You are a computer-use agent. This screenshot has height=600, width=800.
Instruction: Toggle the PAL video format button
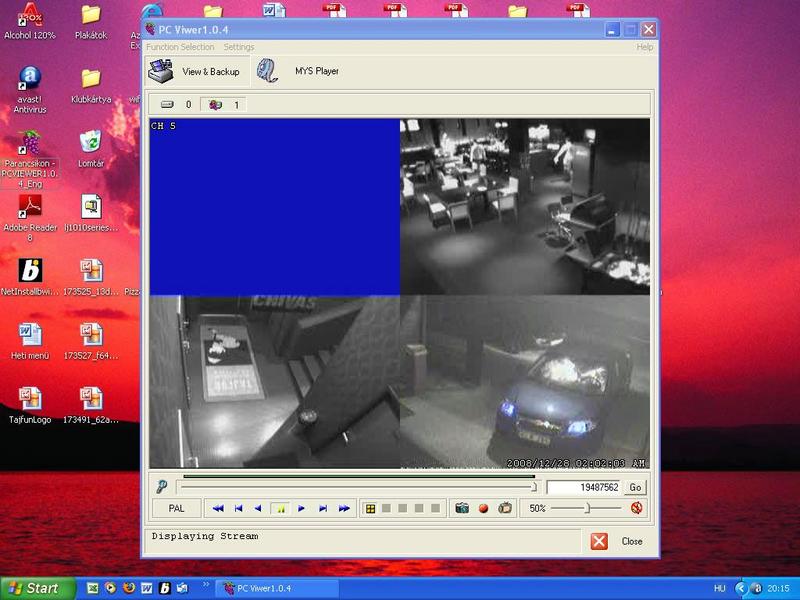pos(176,508)
